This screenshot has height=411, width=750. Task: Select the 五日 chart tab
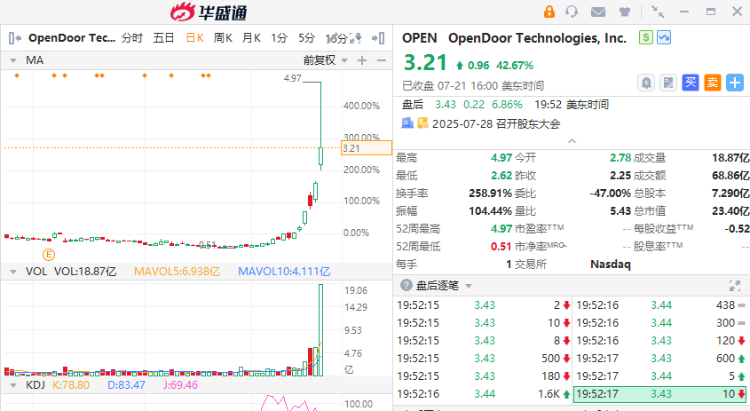click(x=164, y=38)
